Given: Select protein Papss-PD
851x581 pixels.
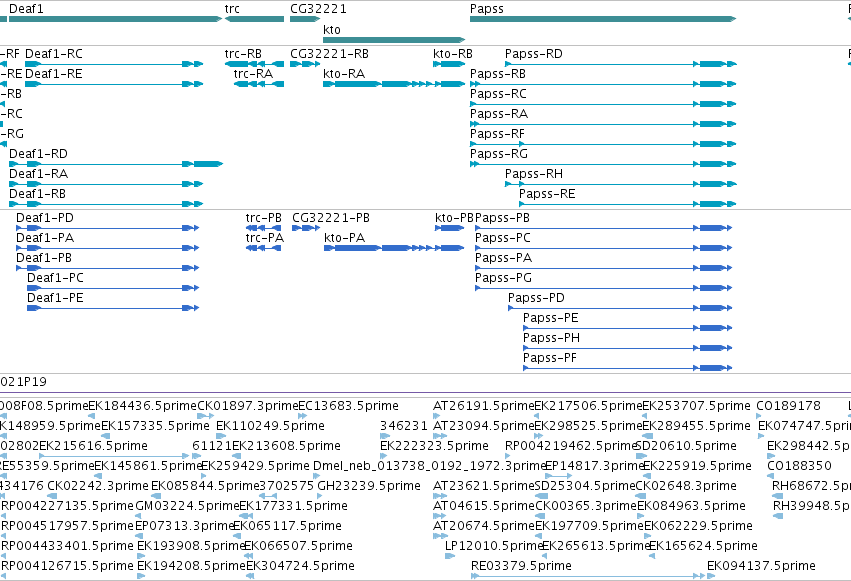Looking at the screenshot, I should click(x=536, y=298).
